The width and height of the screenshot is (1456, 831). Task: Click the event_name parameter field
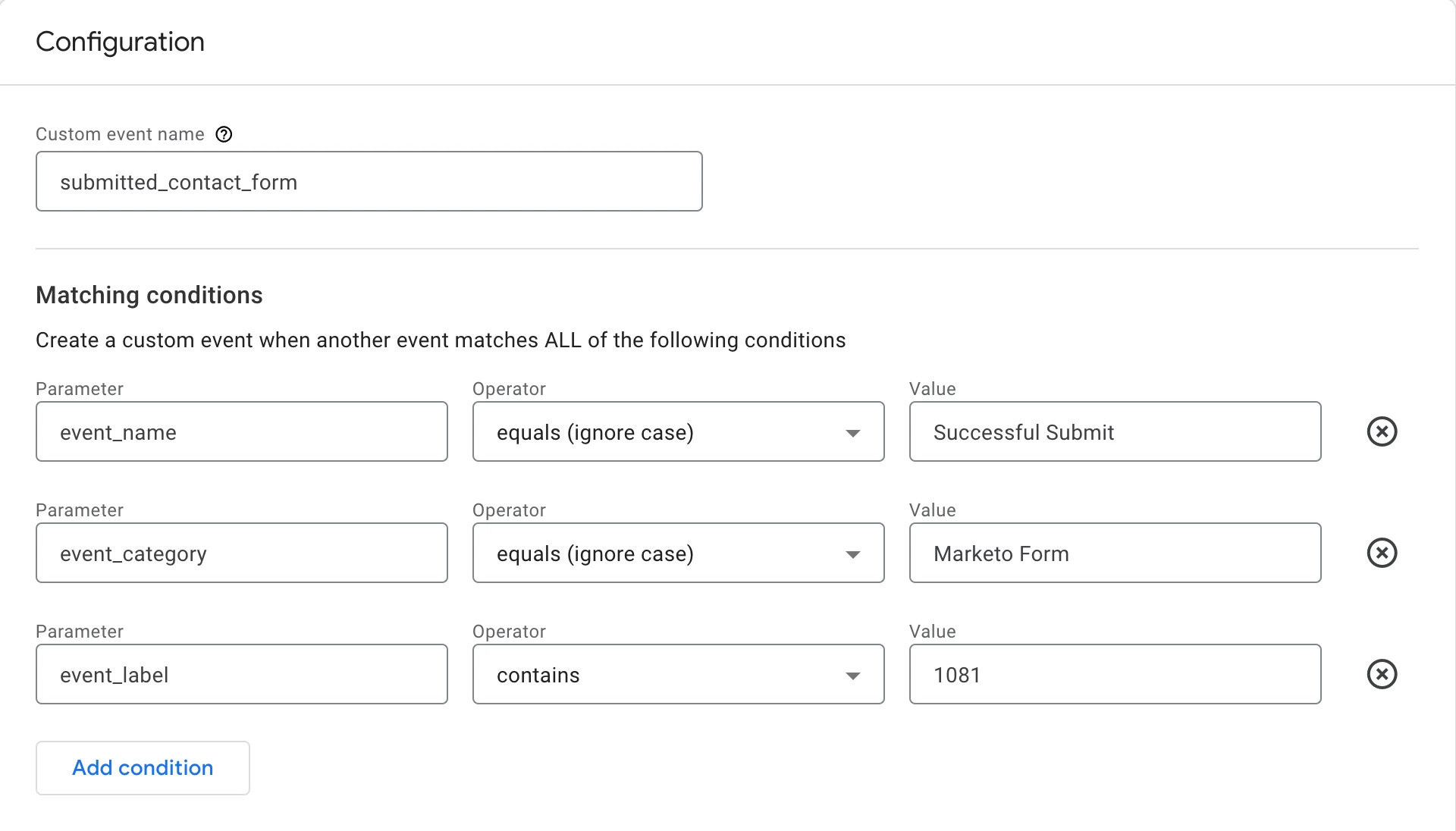click(241, 431)
